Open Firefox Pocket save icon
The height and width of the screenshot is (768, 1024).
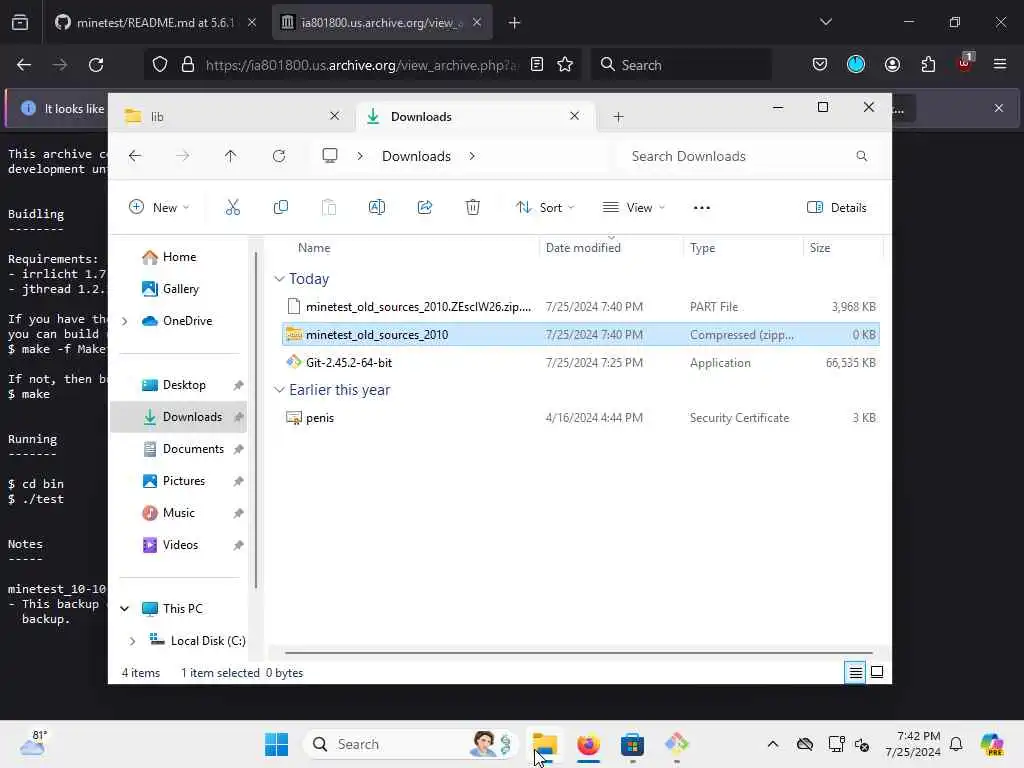point(820,65)
